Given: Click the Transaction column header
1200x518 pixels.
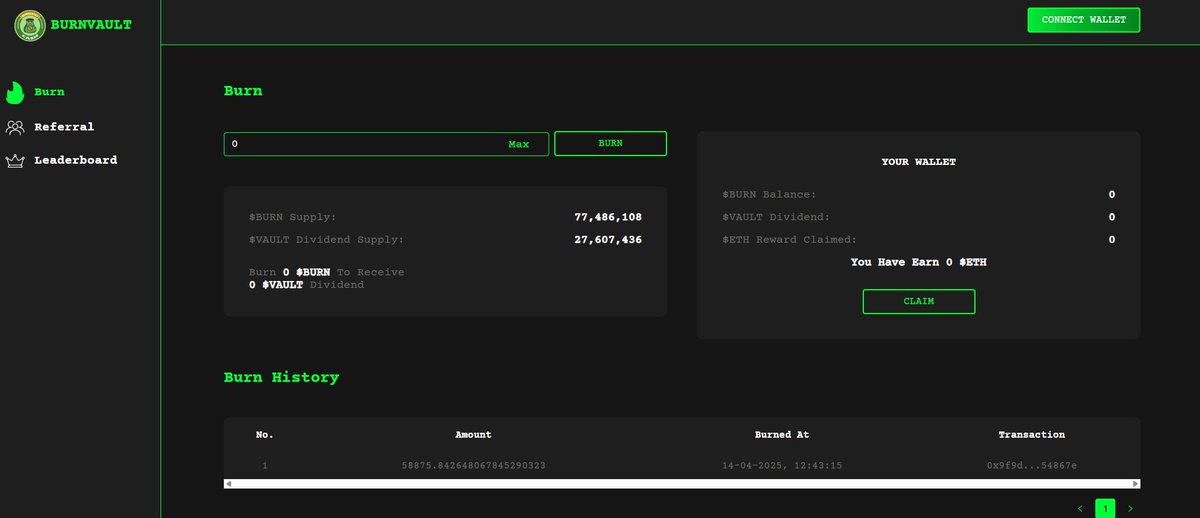Looking at the screenshot, I should point(1031,435).
